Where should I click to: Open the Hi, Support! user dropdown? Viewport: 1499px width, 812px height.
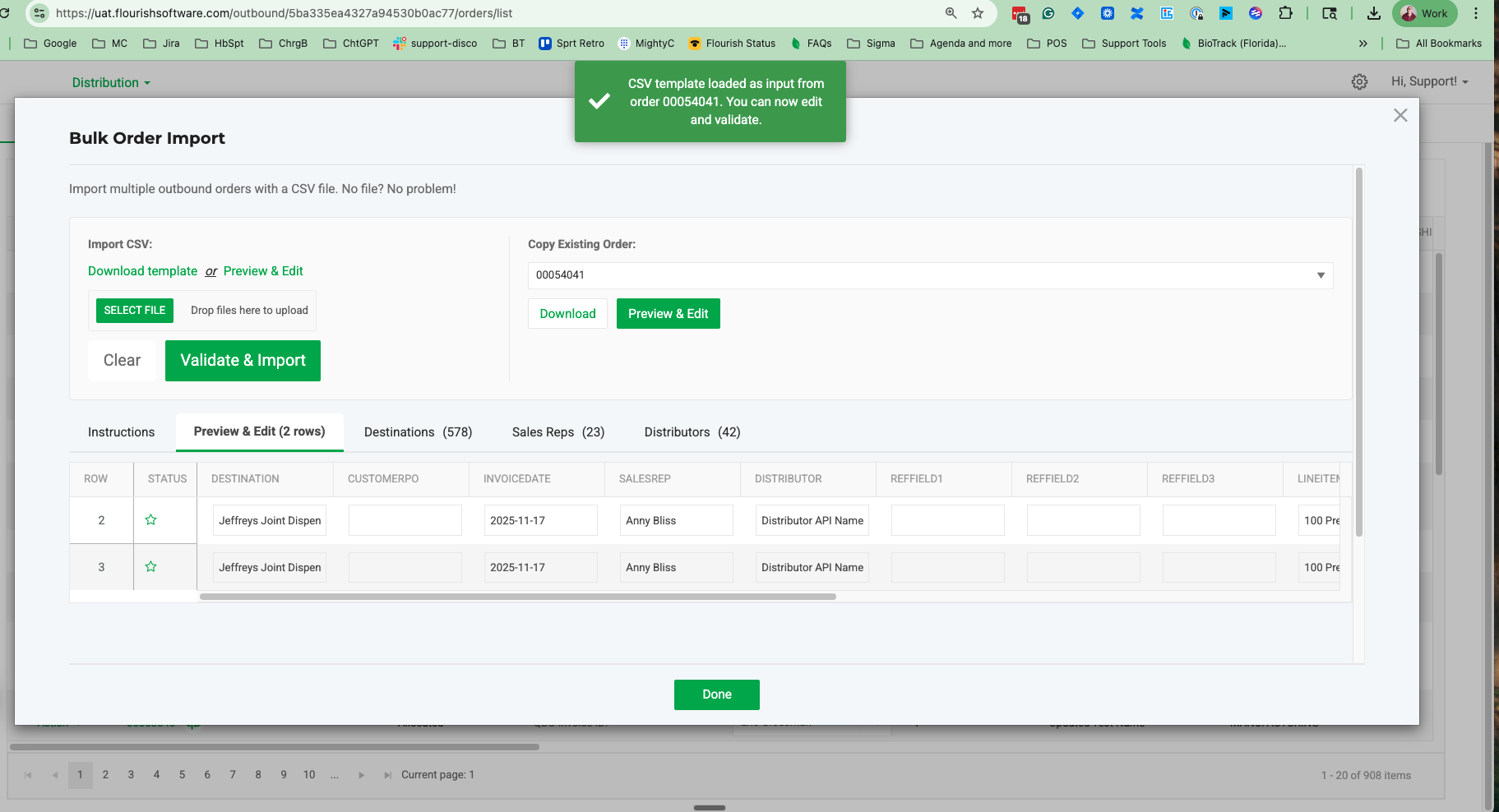[1429, 81]
